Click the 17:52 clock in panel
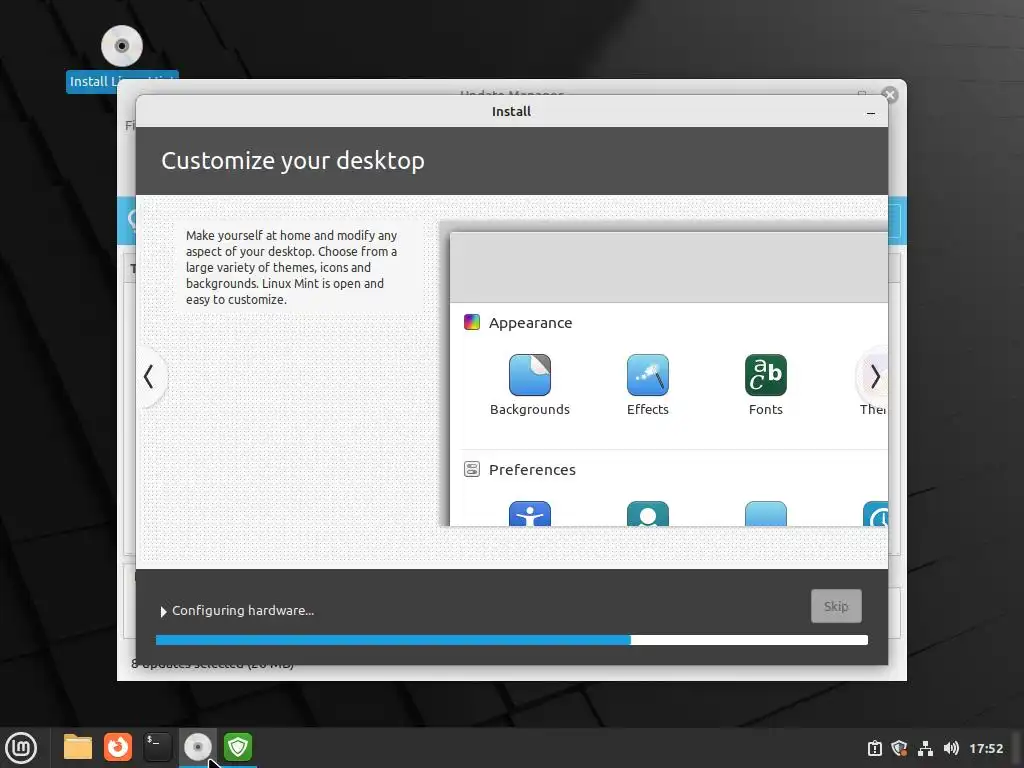The image size is (1024, 768). pos(985,748)
